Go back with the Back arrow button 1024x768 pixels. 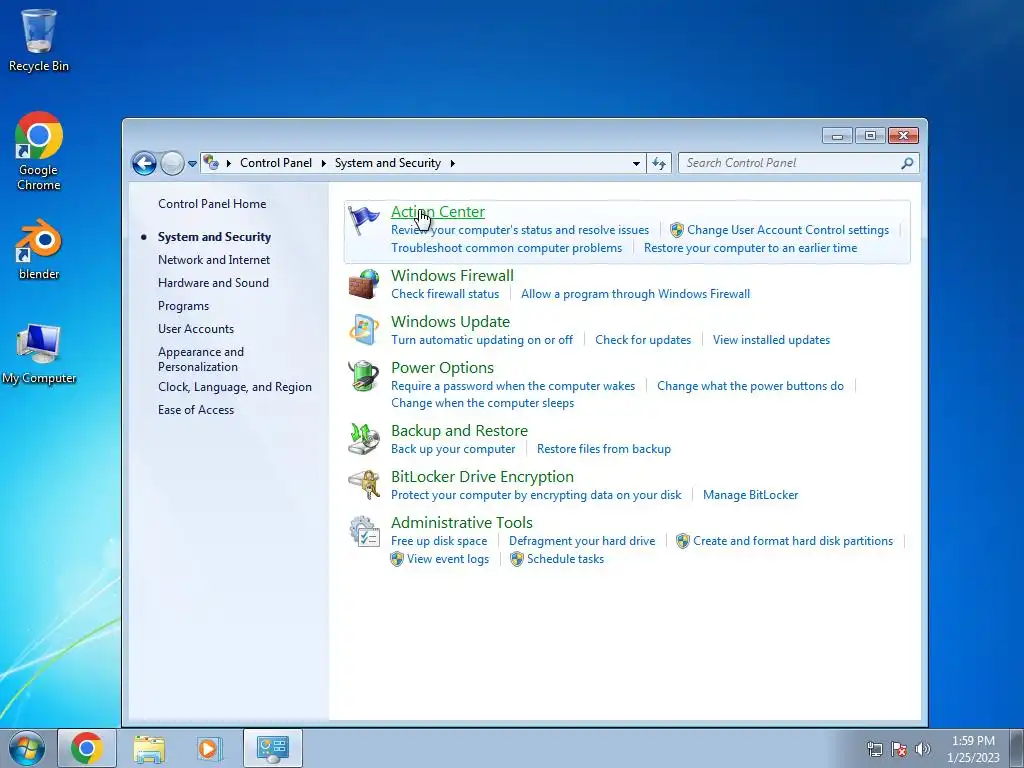tap(144, 163)
